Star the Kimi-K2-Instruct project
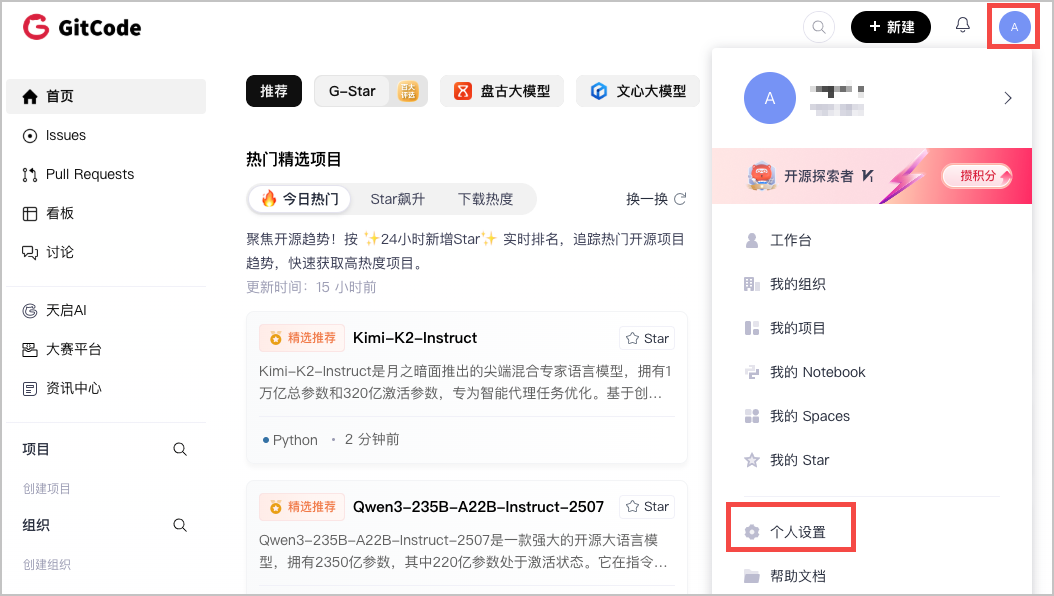The width and height of the screenshot is (1054, 596). [647, 339]
